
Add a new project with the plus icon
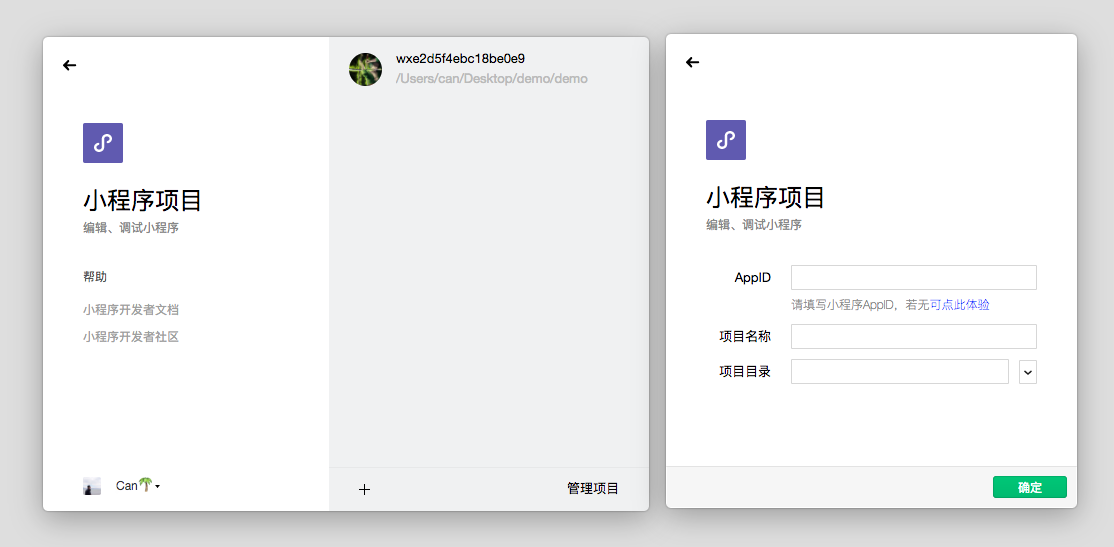pos(364,489)
